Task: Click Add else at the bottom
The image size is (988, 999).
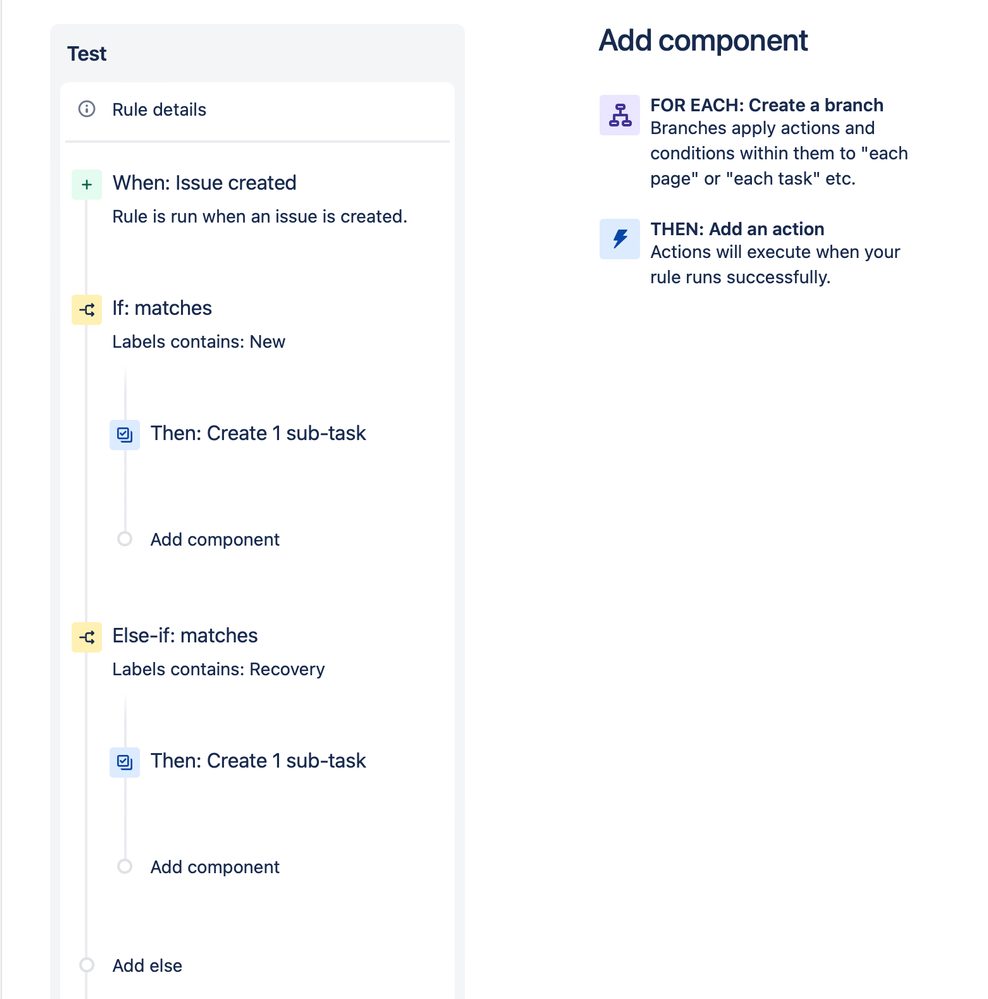Action: [147, 965]
